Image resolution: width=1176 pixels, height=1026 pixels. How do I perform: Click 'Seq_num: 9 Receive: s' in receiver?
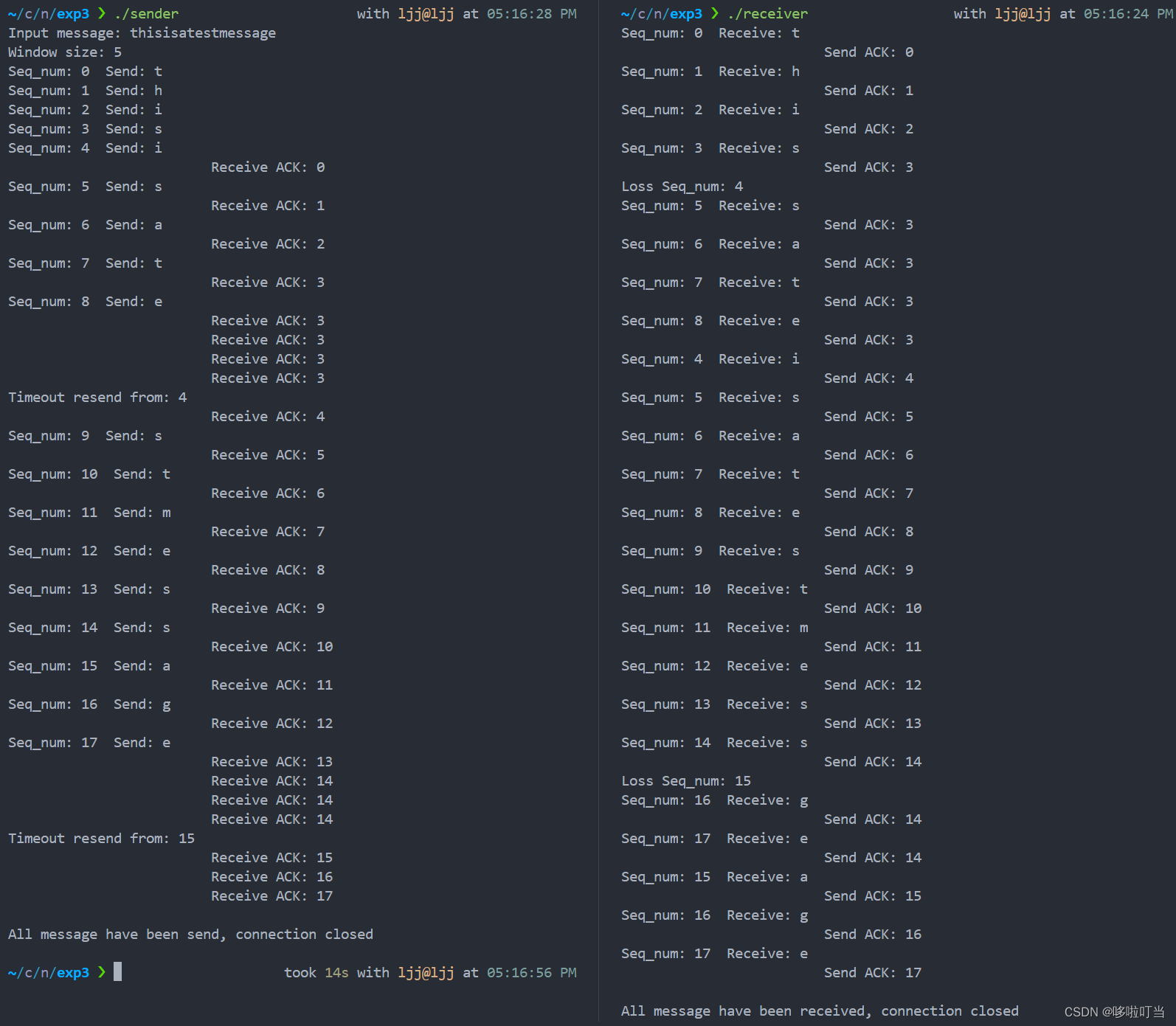point(710,551)
